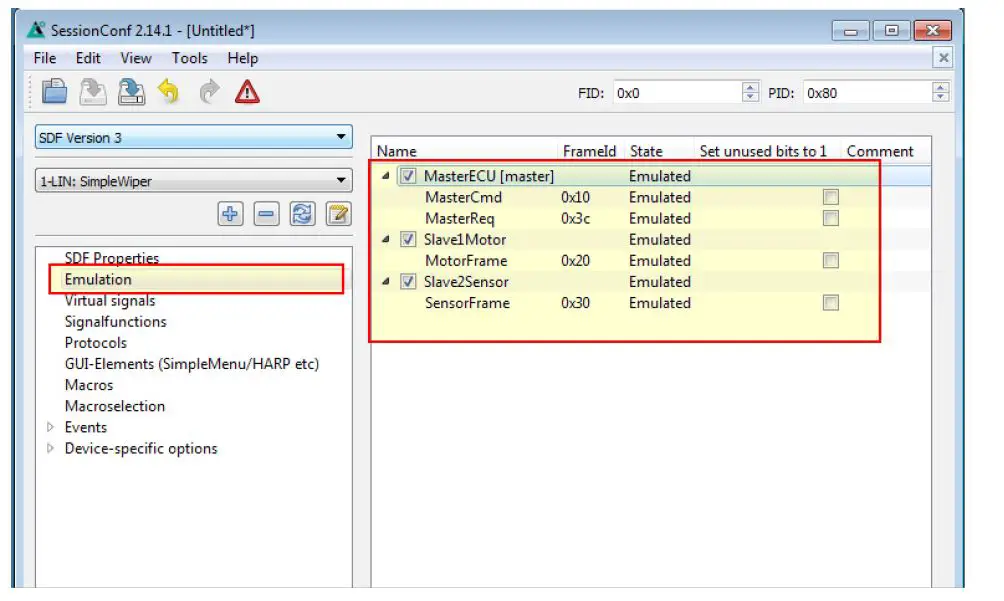Click the 0x20 FrameId cell
This screenshot has height=601, width=1004.
576,260
